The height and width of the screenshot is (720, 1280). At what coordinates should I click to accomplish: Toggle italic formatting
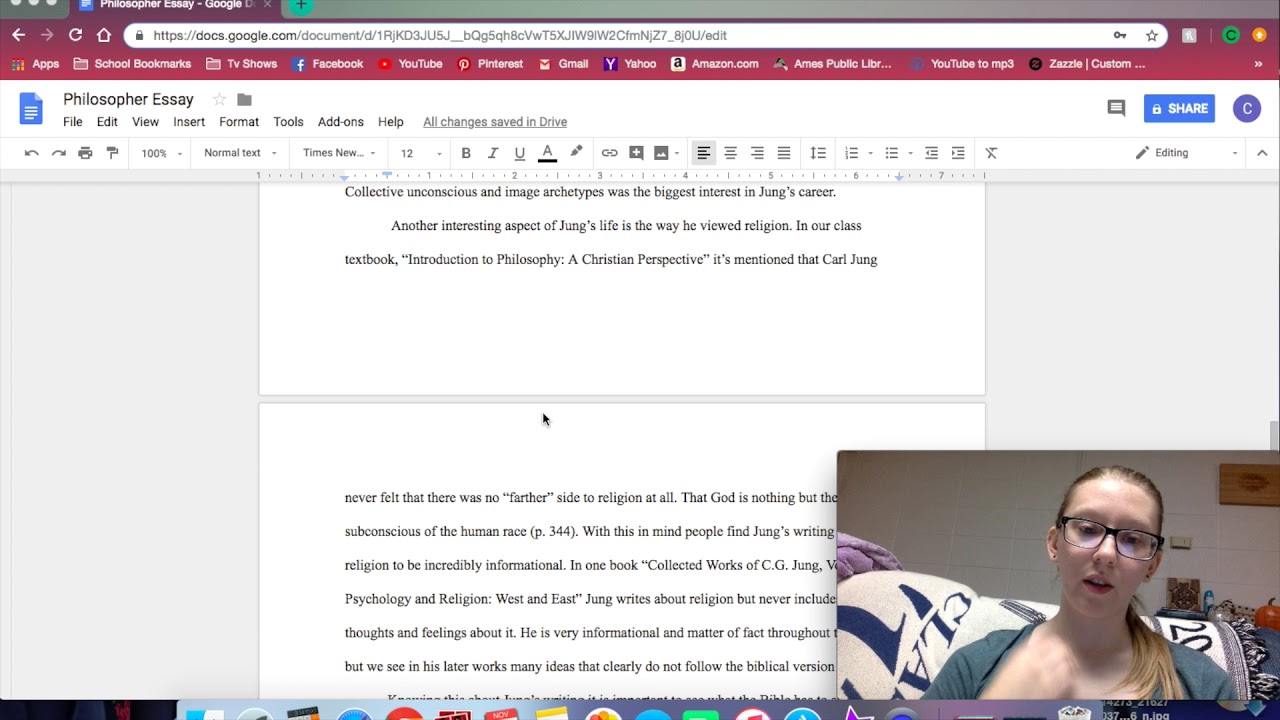(493, 153)
